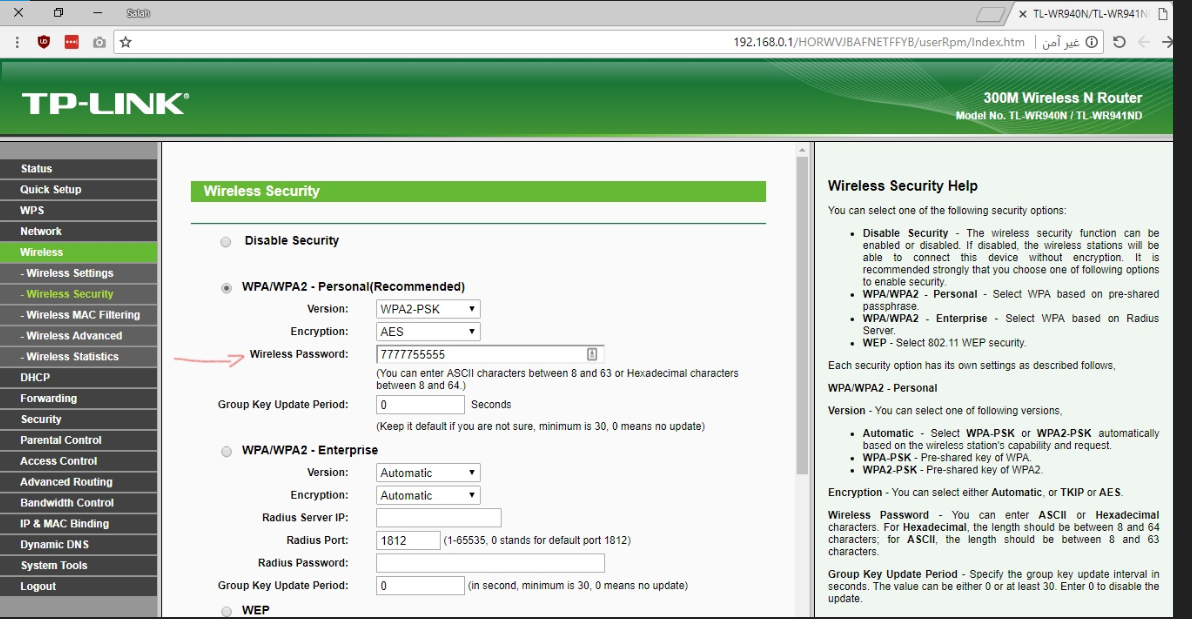The width and height of the screenshot is (1192, 619).
Task: Click the Radius Password field
Action: (x=490, y=563)
